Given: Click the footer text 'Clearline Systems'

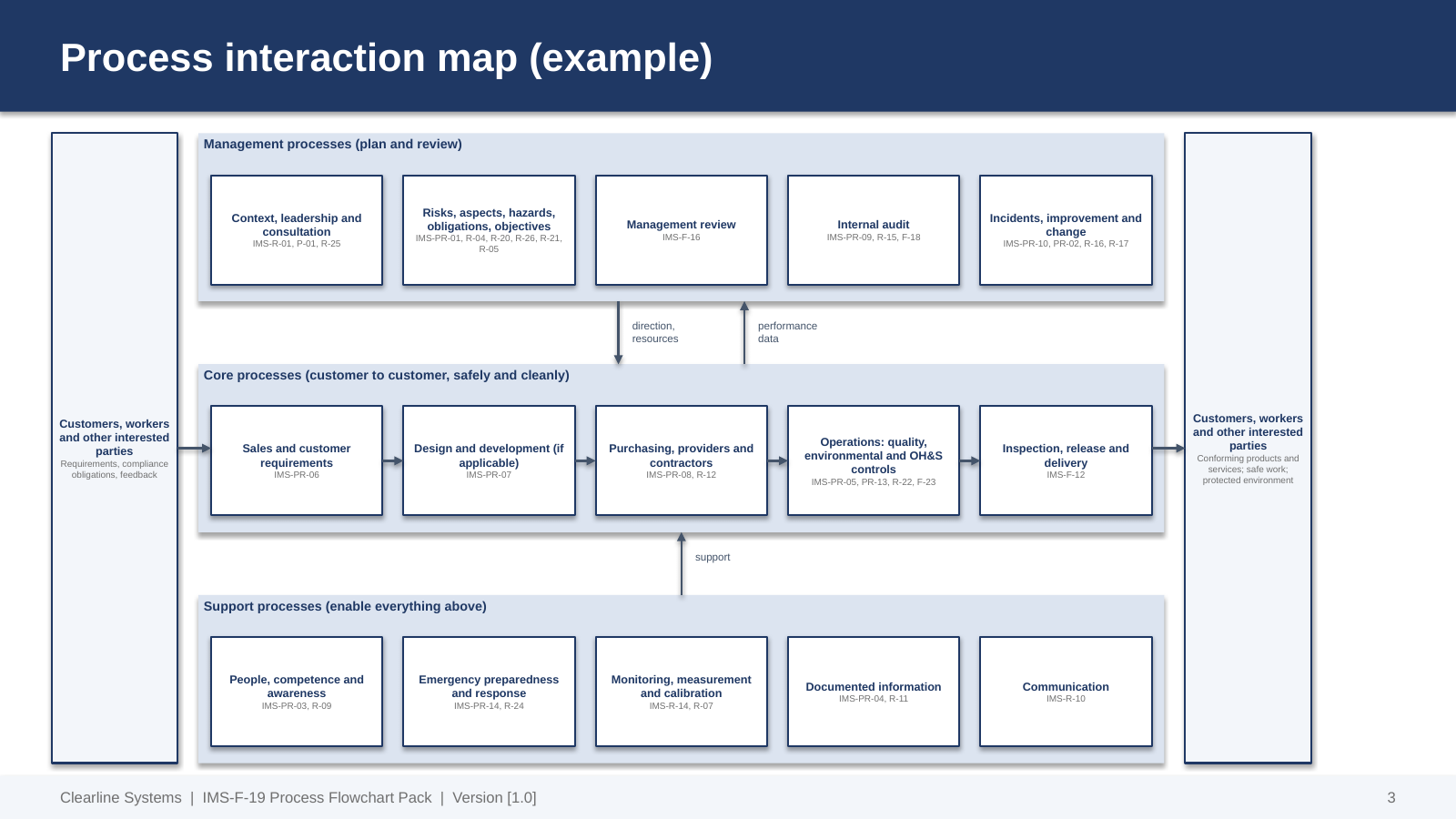Looking at the screenshot, I should tap(121, 798).
